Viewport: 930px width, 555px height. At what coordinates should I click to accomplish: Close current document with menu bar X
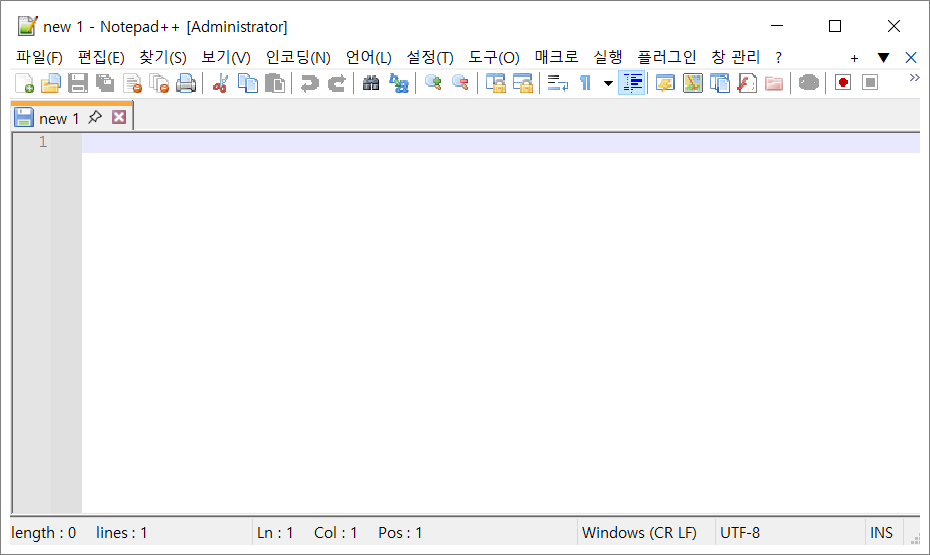(911, 58)
